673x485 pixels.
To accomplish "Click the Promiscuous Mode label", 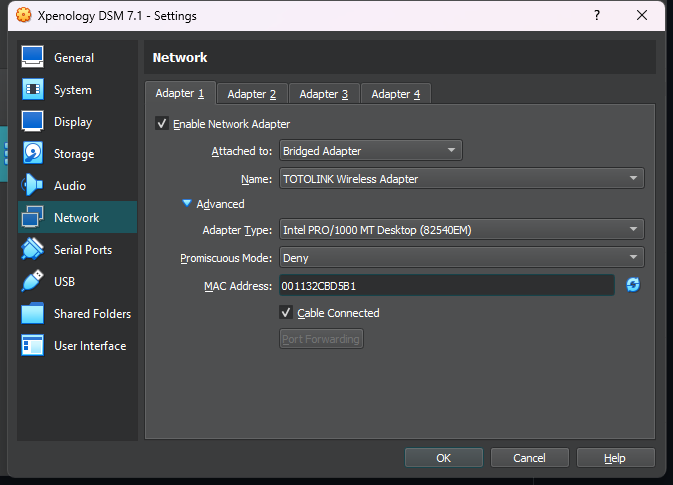I will pyautogui.click(x=226, y=258).
